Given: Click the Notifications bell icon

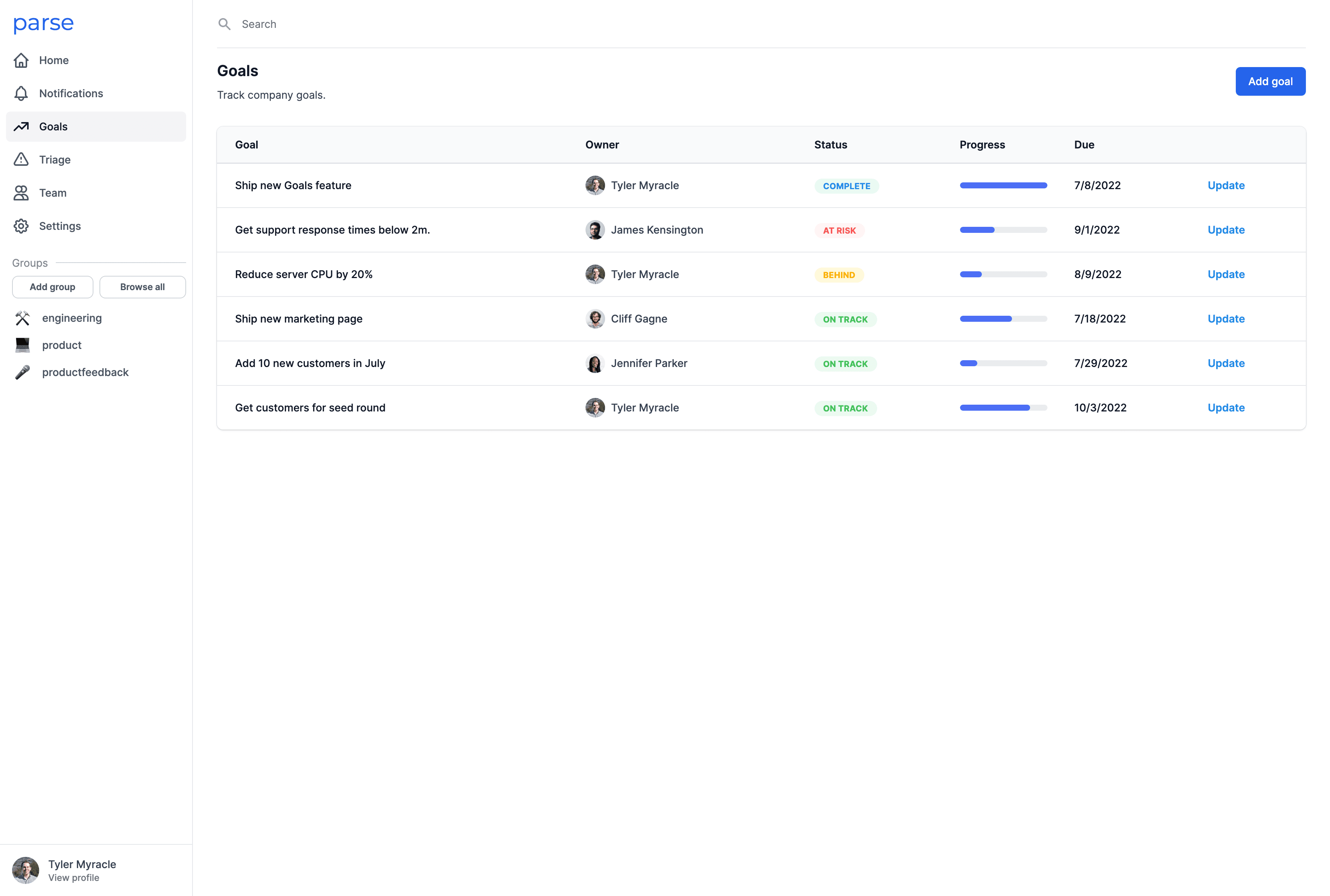Looking at the screenshot, I should coord(21,93).
